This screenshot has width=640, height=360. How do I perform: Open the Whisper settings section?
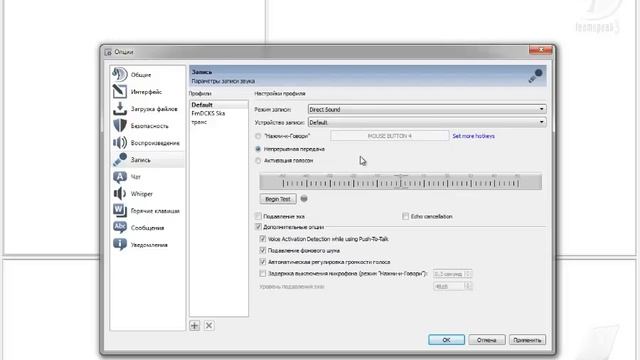click(147, 194)
